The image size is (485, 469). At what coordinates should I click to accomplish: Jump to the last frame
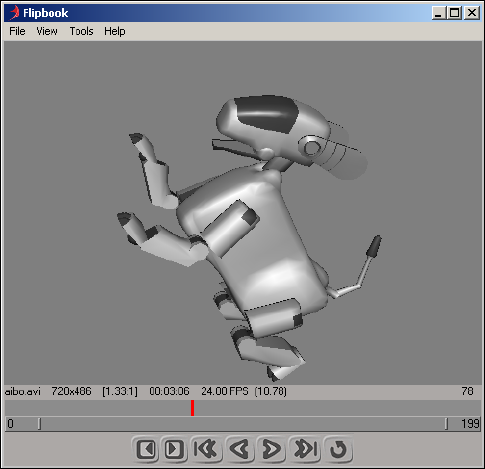pyautogui.click(x=305, y=449)
